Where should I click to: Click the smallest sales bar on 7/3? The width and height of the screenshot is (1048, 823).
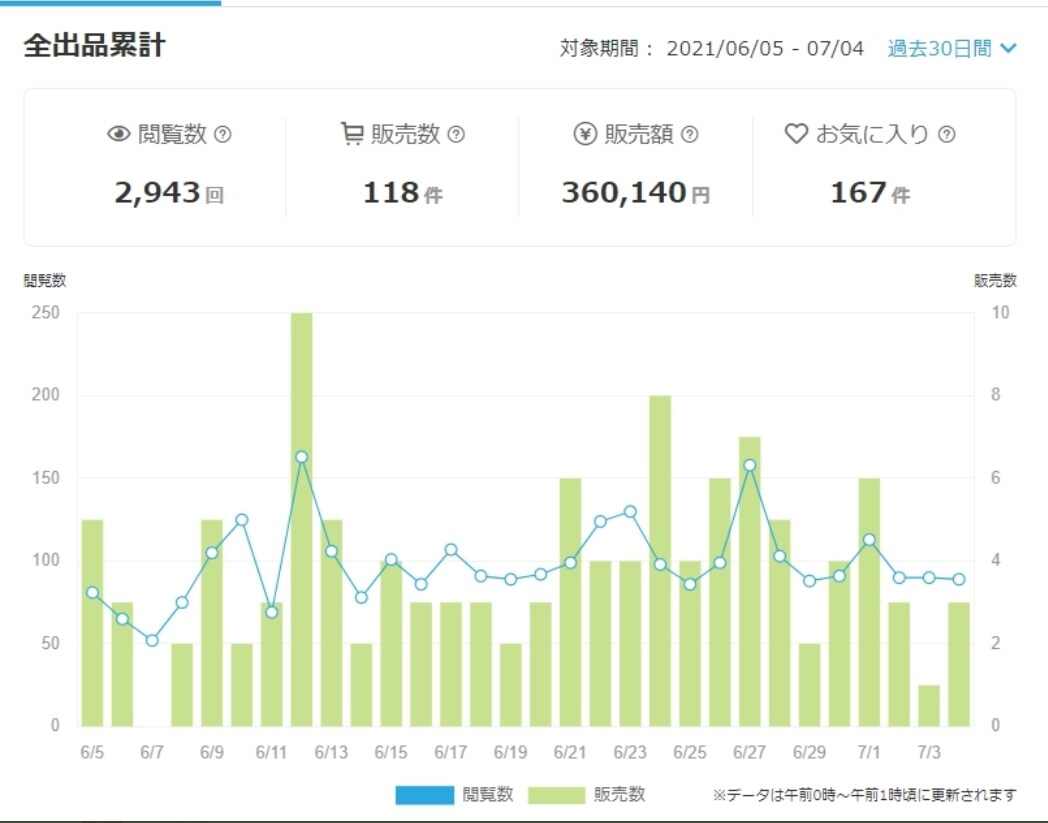[x=929, y=705]
